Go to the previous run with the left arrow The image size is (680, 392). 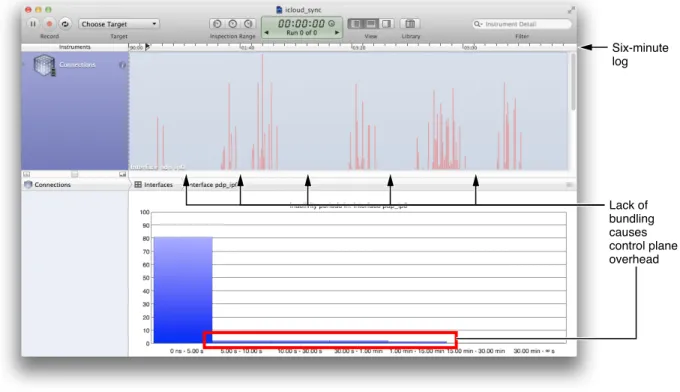[266, 33]
